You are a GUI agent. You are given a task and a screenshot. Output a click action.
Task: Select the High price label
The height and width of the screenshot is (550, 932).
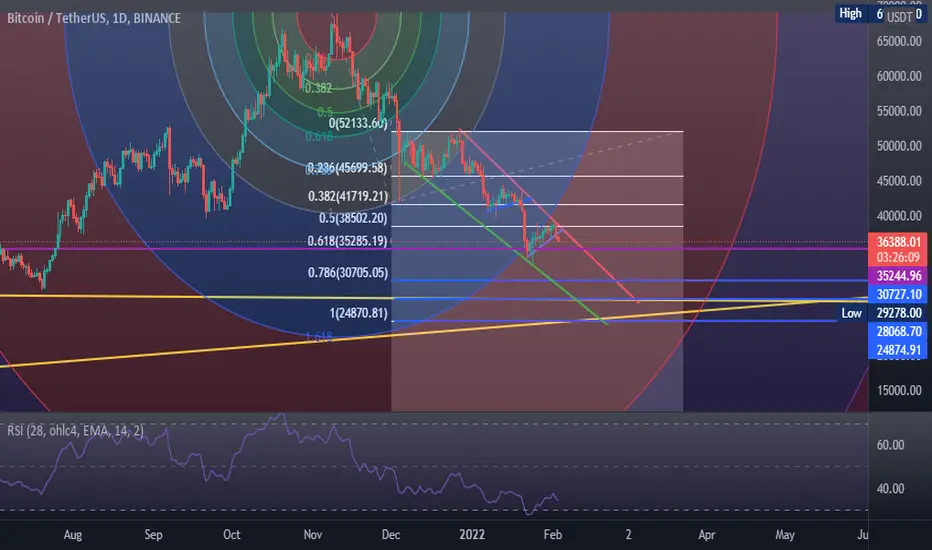850,13
